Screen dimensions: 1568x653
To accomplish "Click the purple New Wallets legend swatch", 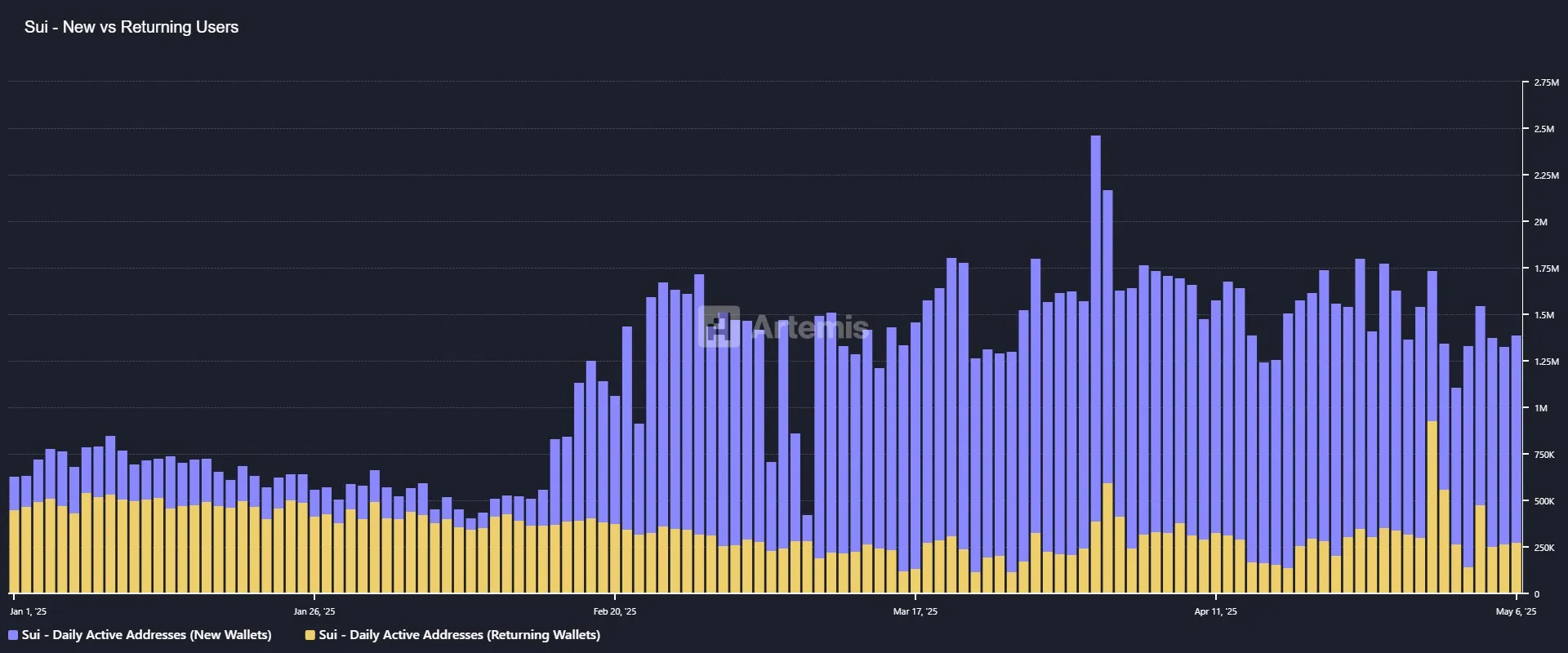I will [13, 635].
